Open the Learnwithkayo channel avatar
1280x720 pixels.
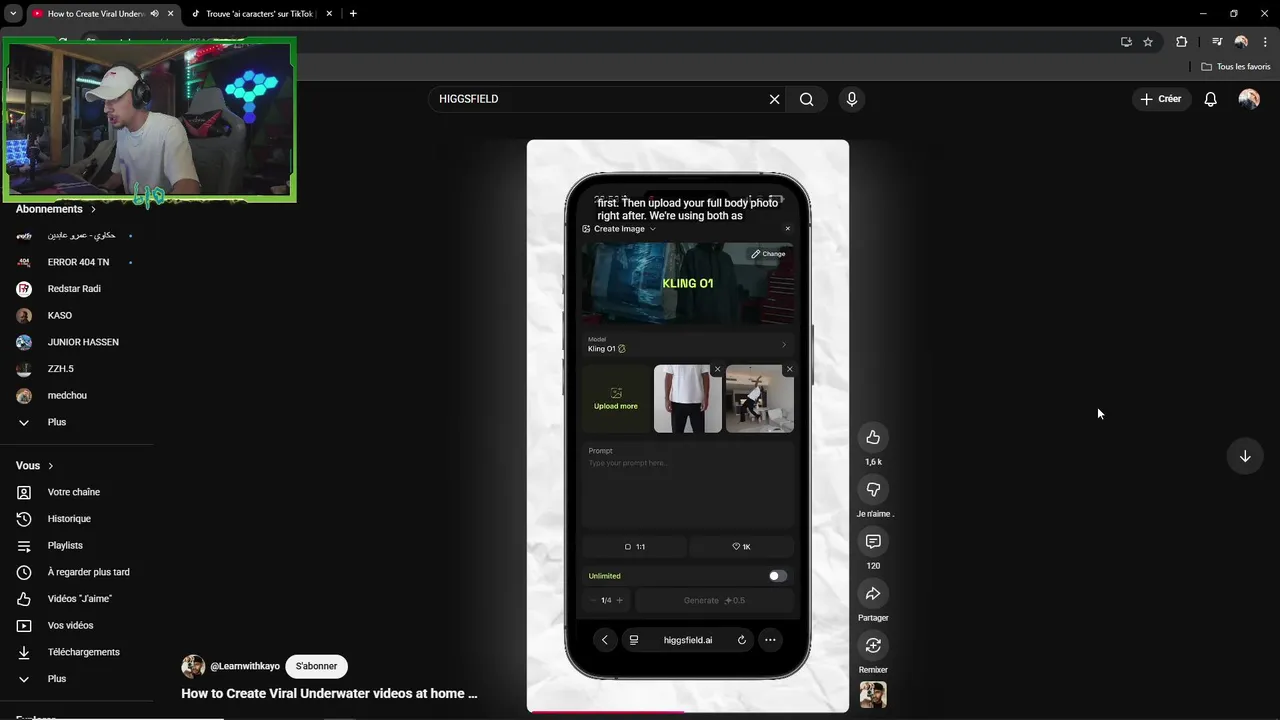point(193,666)
